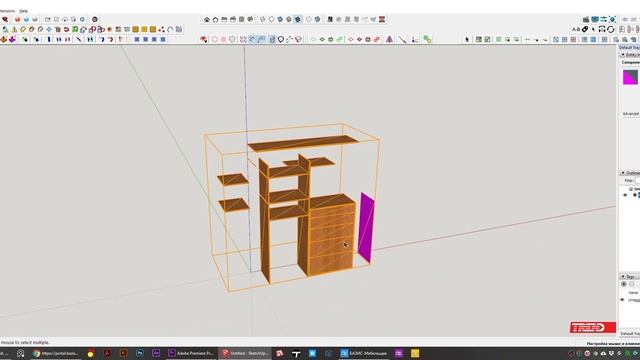The image size is (640, 360).
Task: Select the Default Tray tab at bottom
Action: (x=630, y=334)
